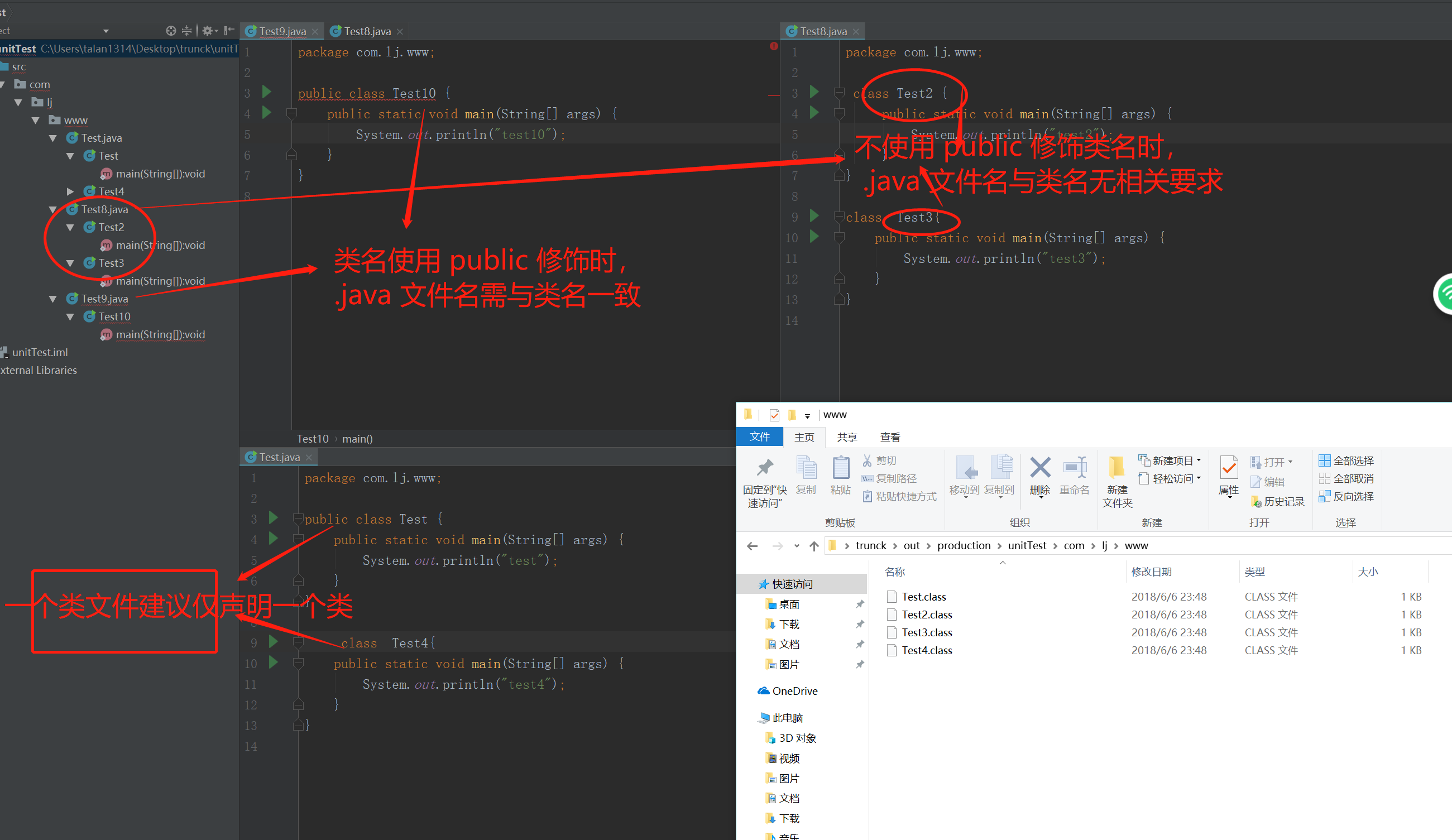1452x840 pixels.
Task: Open the Project panel settings gear
Action: tap(208, 31)
